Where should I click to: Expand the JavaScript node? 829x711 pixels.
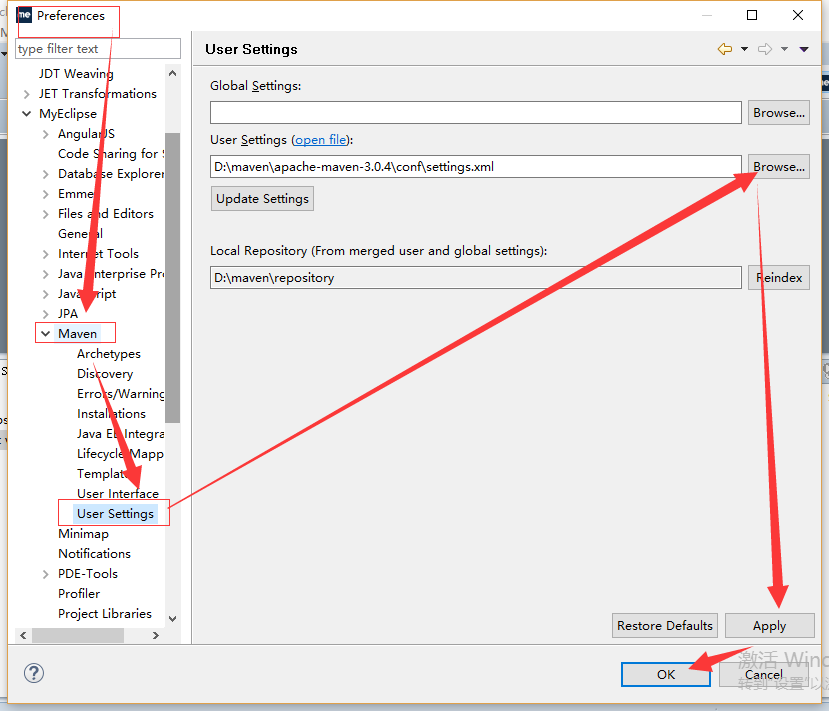[x=45, y=294]
